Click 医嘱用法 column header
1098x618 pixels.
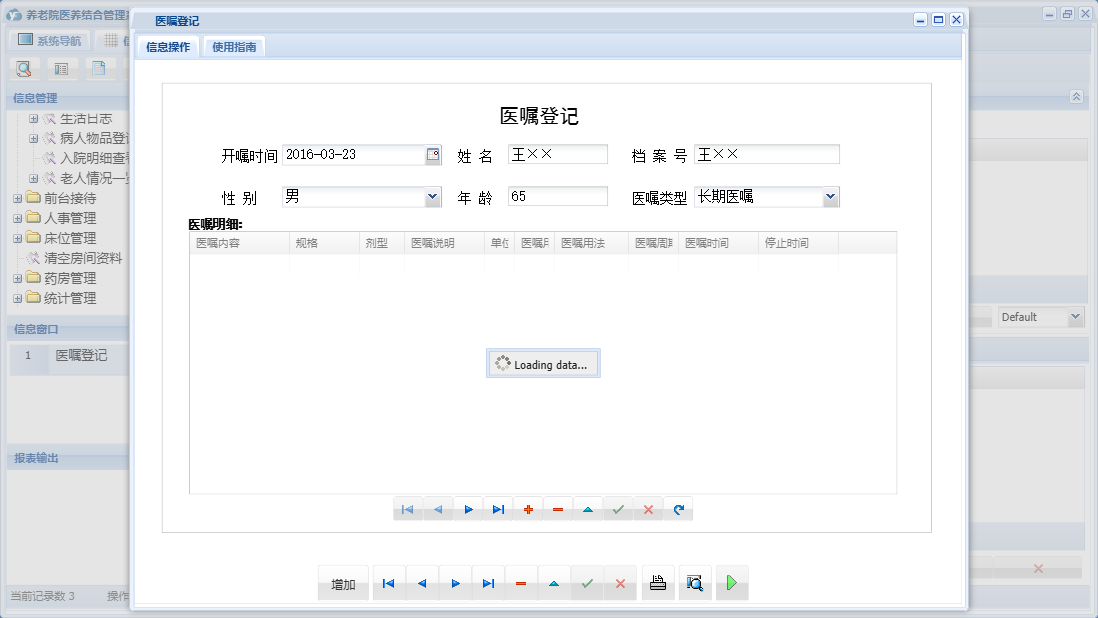[x=592, y=243]
